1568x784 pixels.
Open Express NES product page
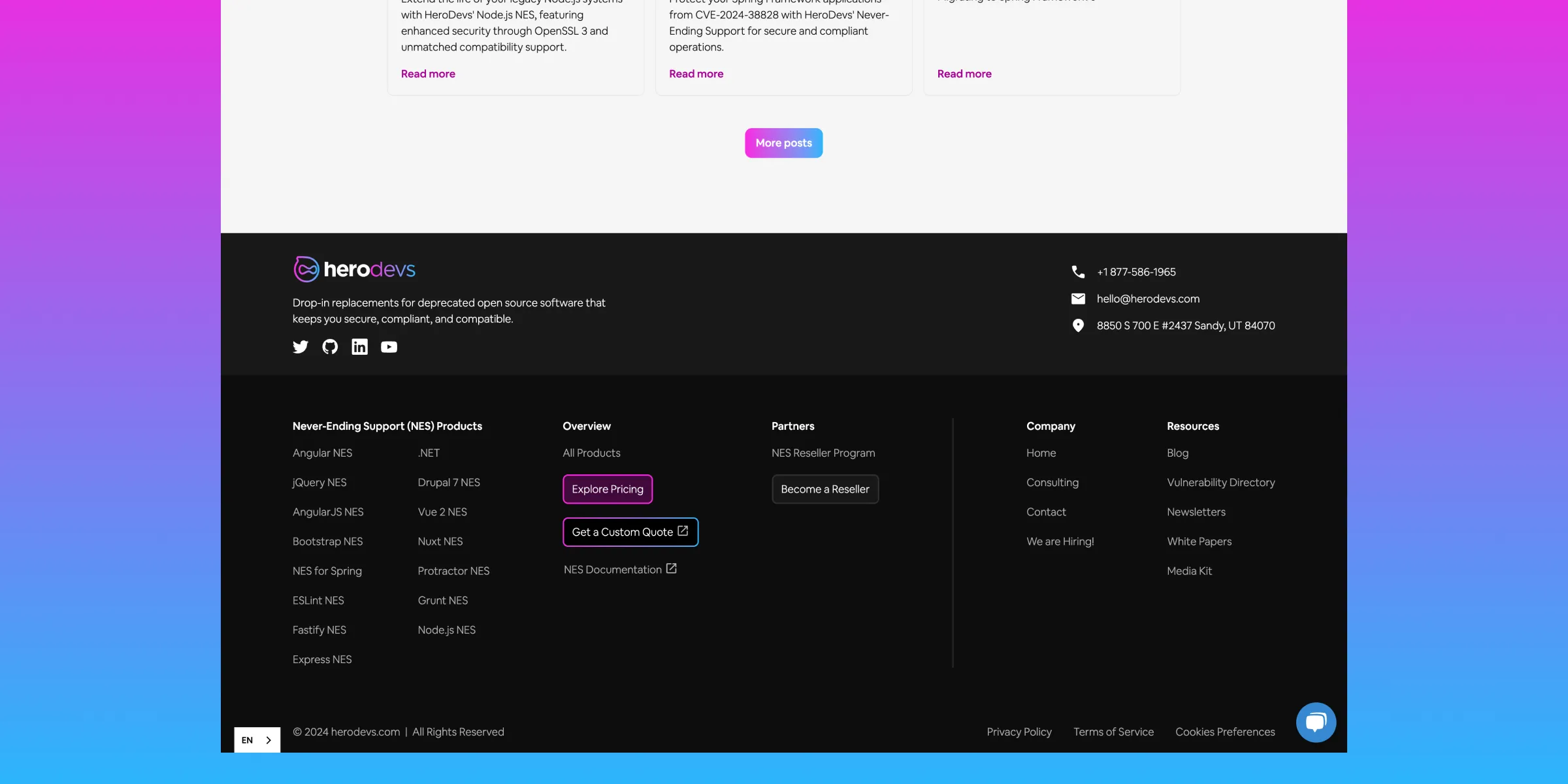point(322,659)
